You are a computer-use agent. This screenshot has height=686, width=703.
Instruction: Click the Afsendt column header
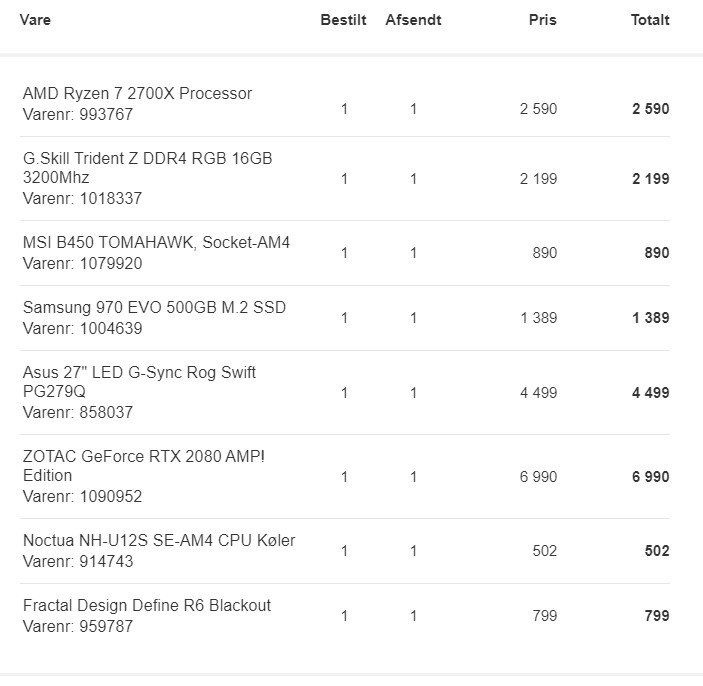tap(413, 20)
